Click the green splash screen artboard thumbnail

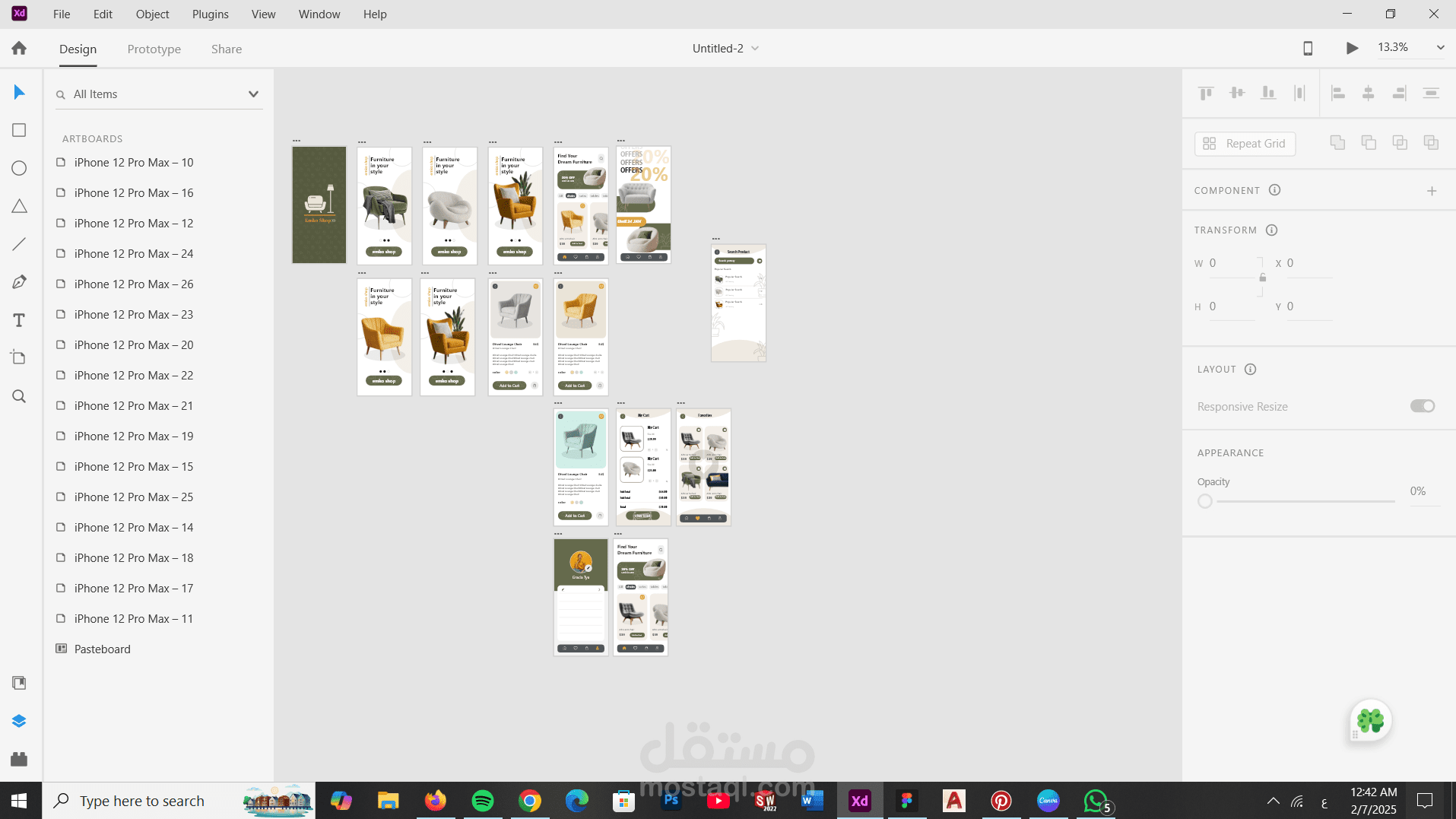(319, 205)
